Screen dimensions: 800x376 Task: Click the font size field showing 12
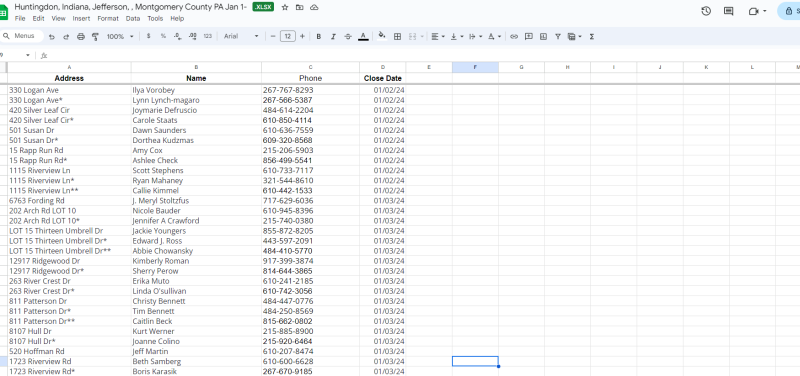[x=288, y=36]
